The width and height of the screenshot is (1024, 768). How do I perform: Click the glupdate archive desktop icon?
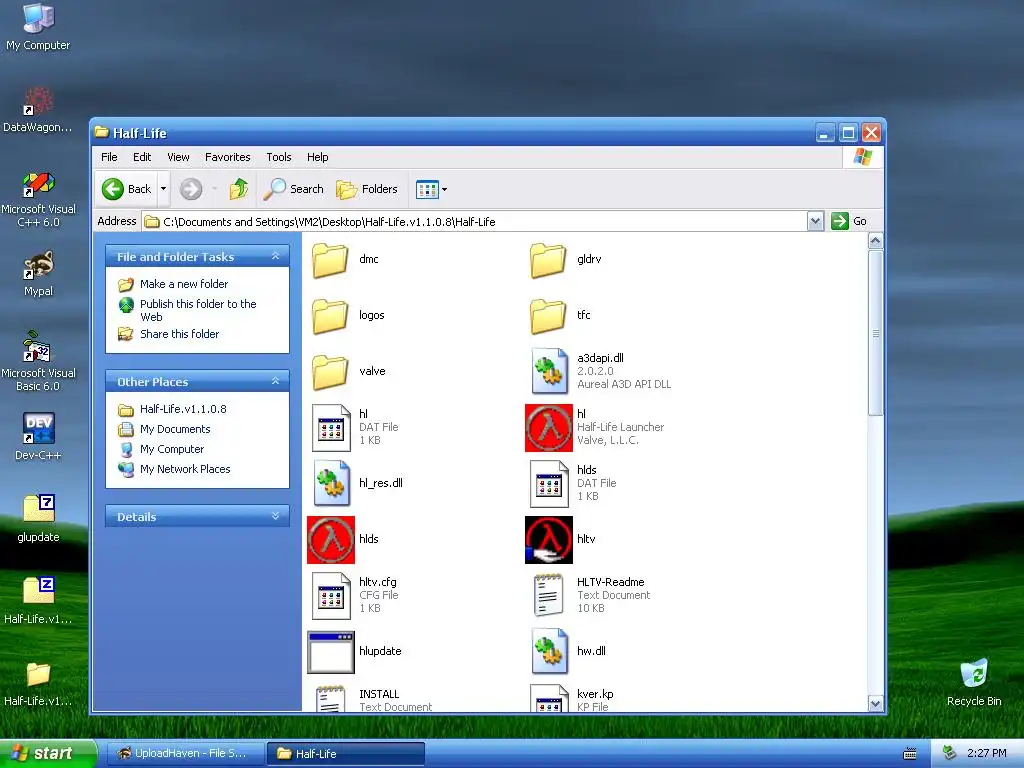click(x=39, y=509)
